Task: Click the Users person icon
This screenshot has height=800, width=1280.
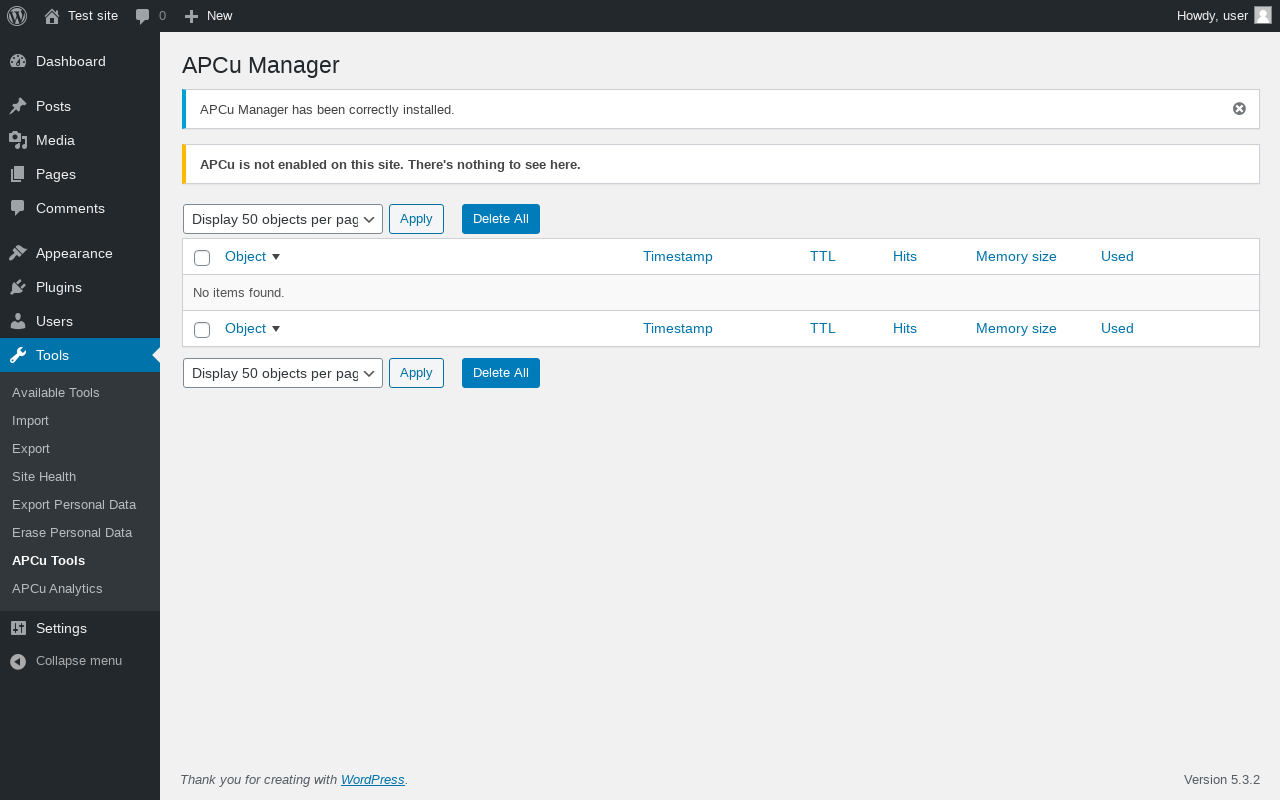Action: [x=18, y=321]
